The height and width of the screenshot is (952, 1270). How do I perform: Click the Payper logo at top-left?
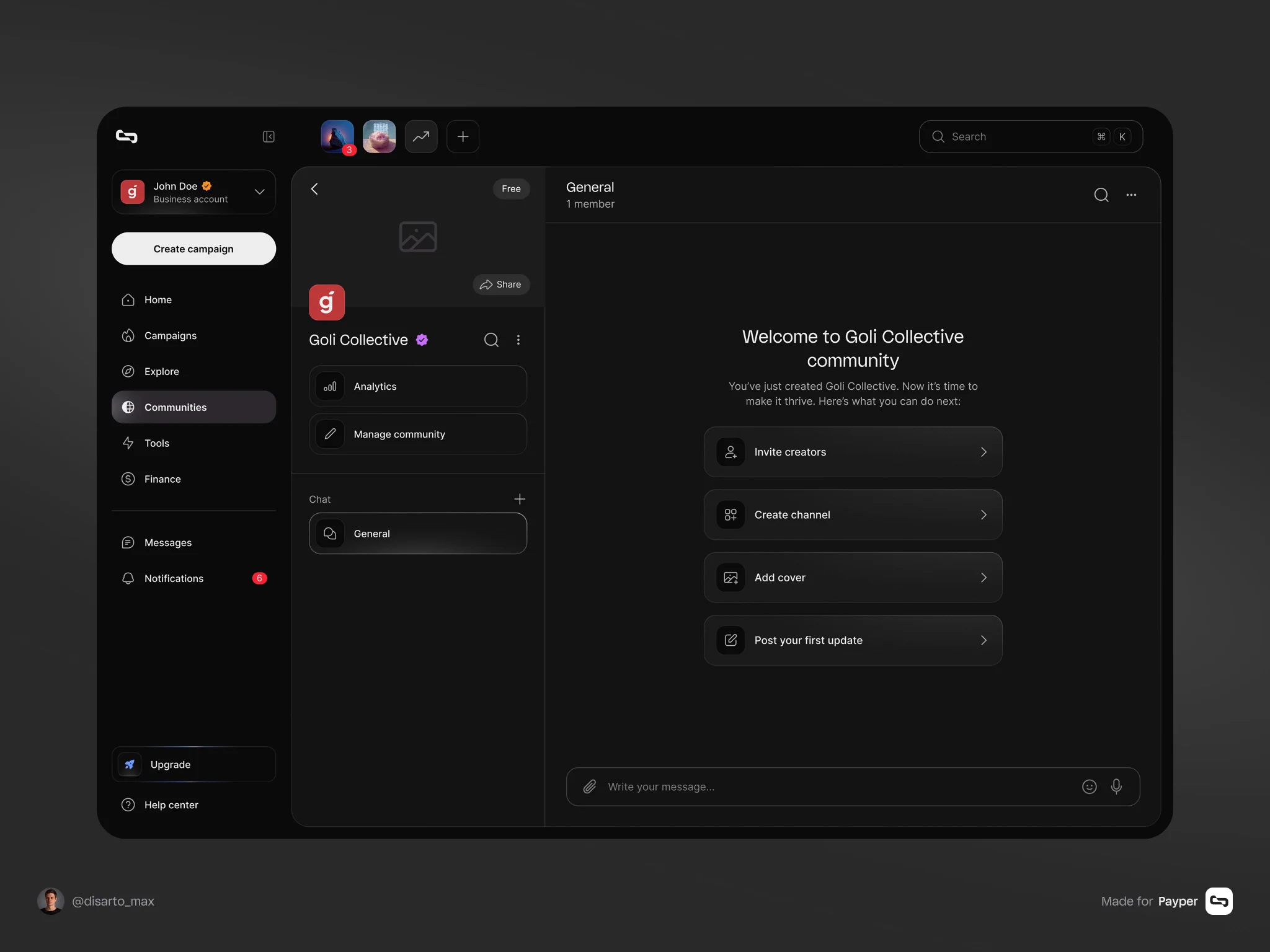[127, 136]
